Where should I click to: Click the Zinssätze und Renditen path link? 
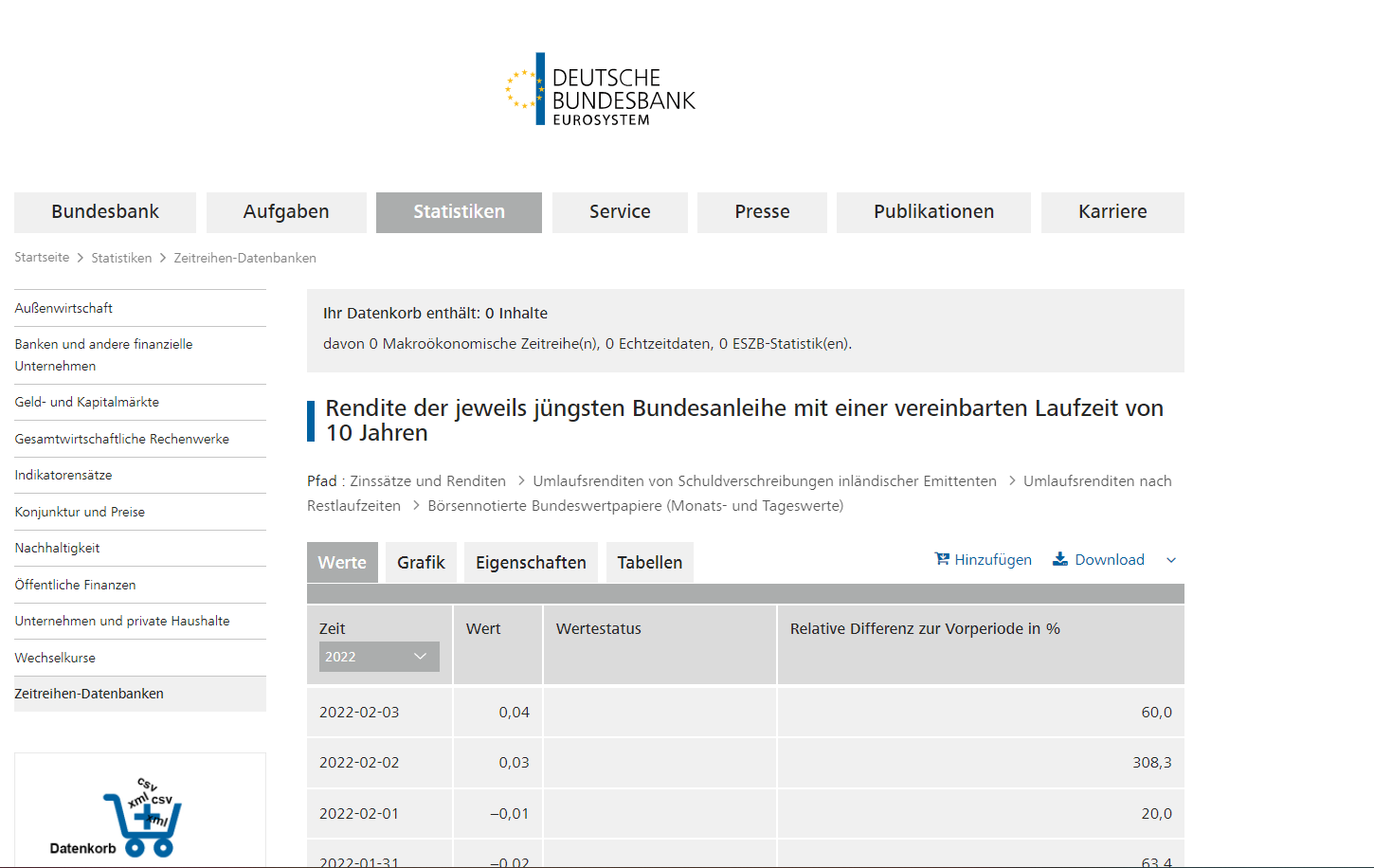tap(427, 481)
